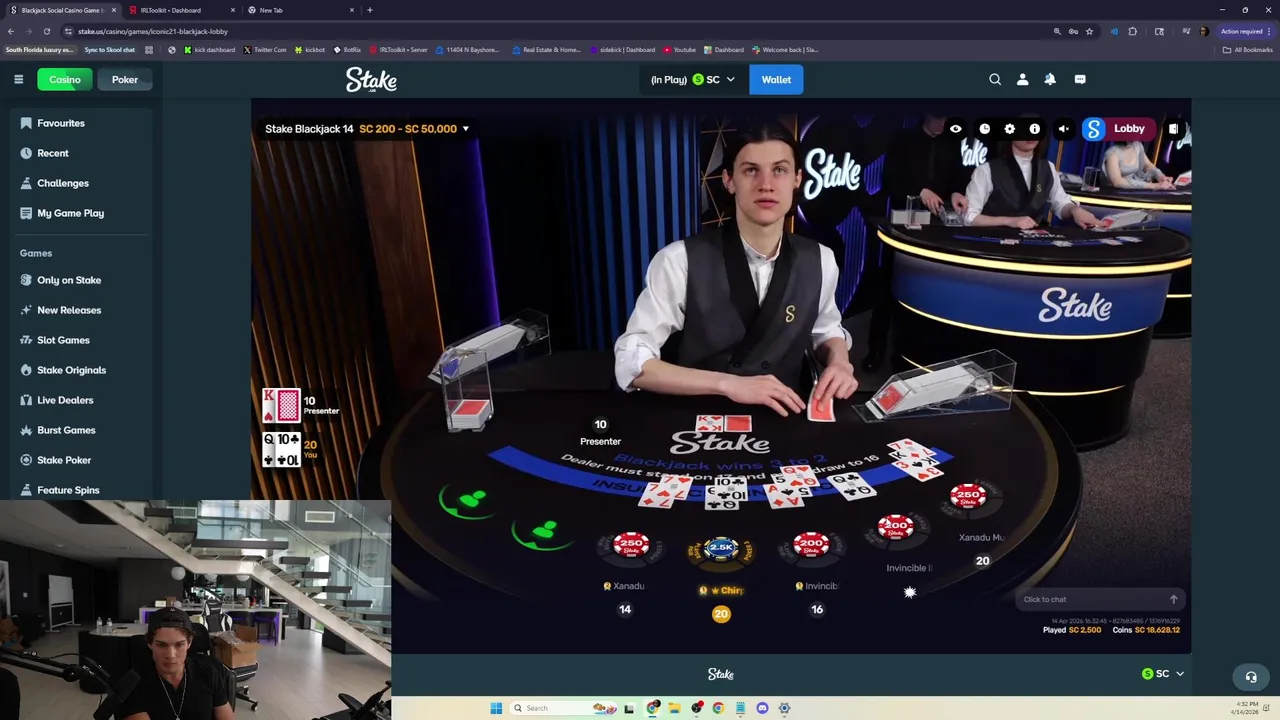Open Feature Spins category

68,490
